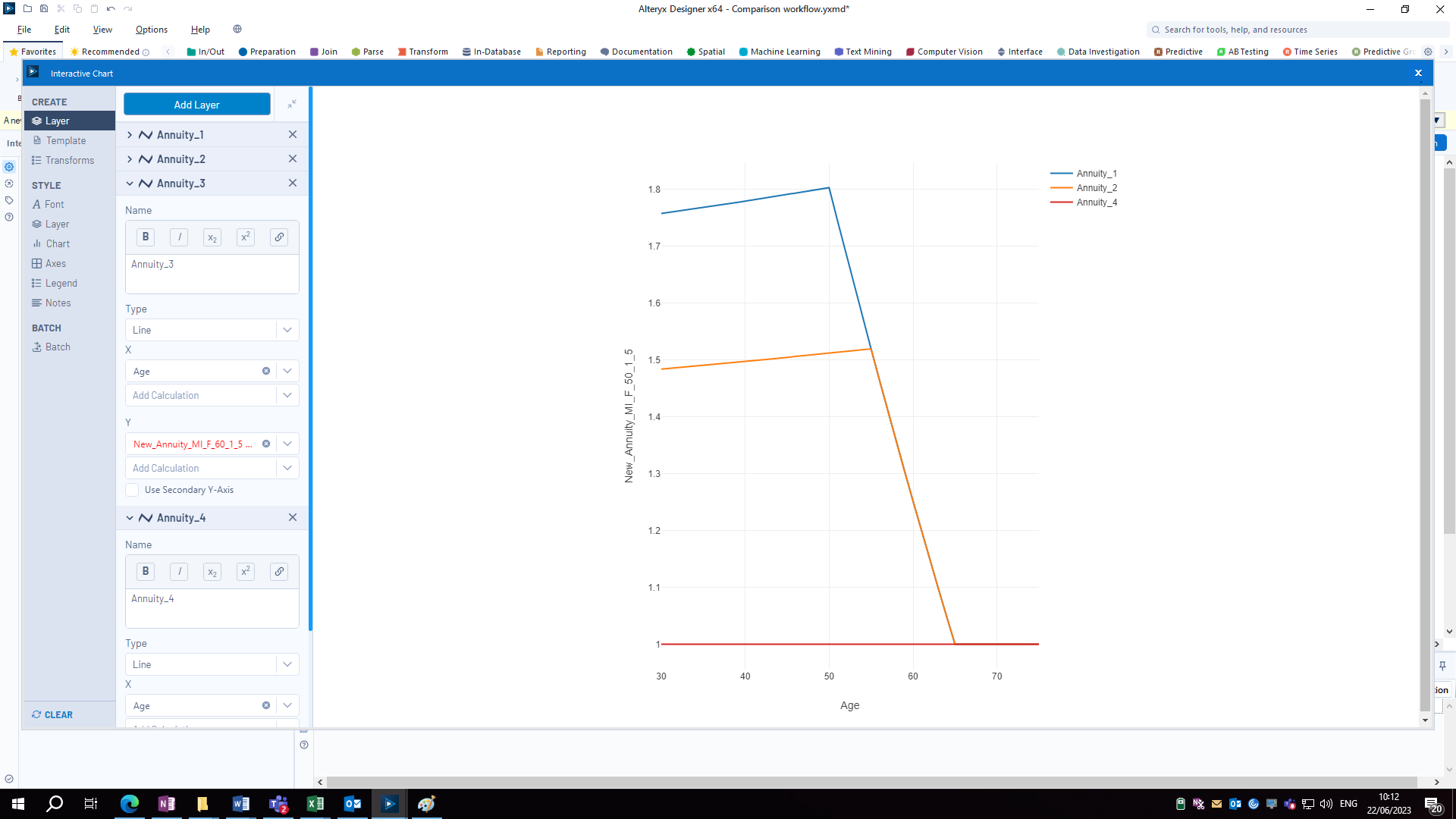Open the Axes style settings
Viewport: 1456px width, 819px height.
point(54,263)
